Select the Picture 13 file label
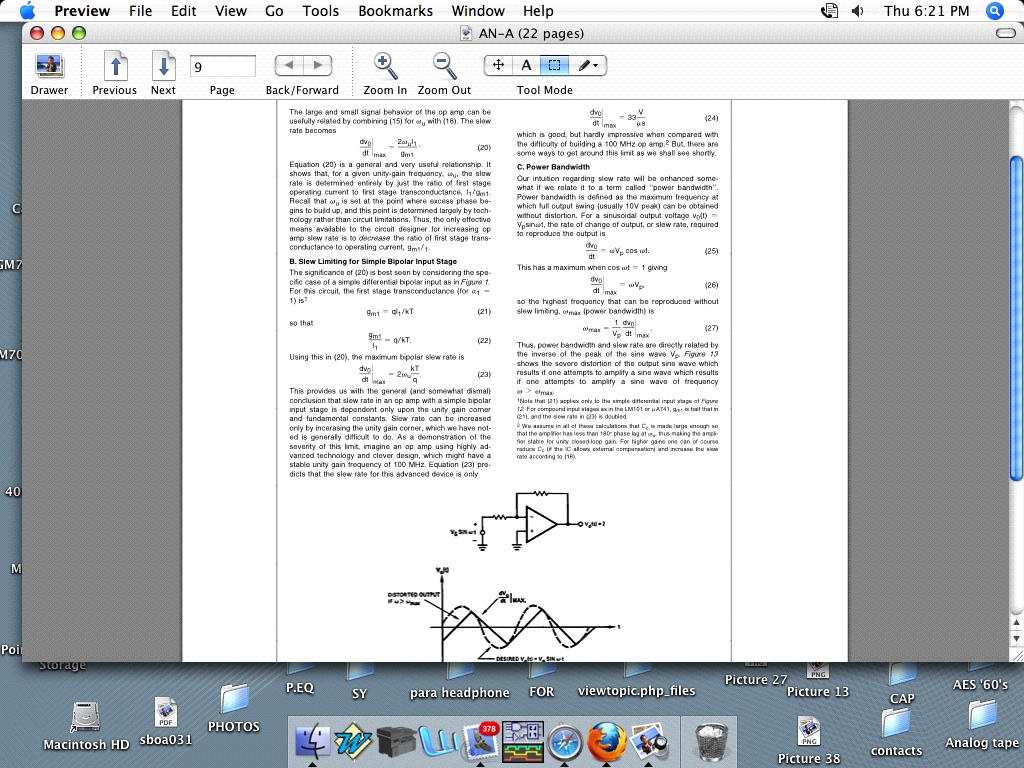Image resolution: width=1024 pixels, height=768 pixels. click(818, 691)
